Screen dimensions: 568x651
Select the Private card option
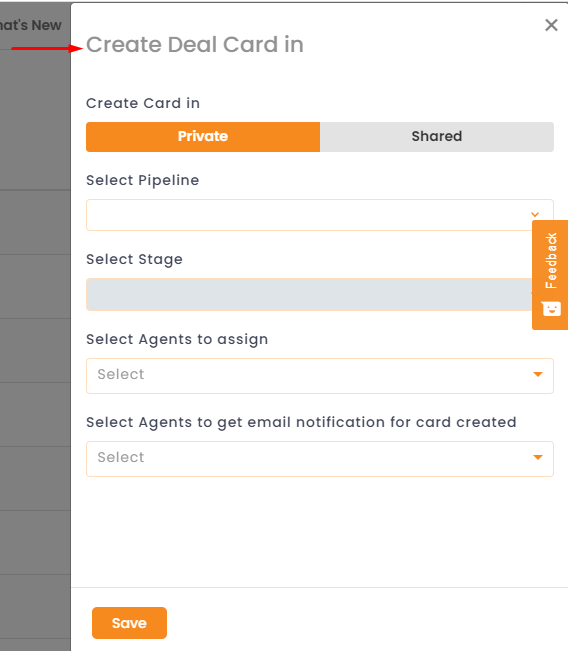tap(203, 137)
